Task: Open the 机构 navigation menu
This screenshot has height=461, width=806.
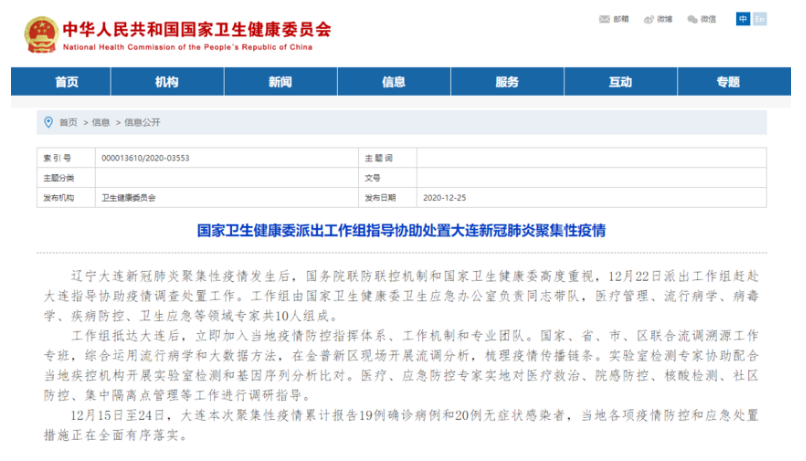Action: pyautogui.click(x=167, y=82)
